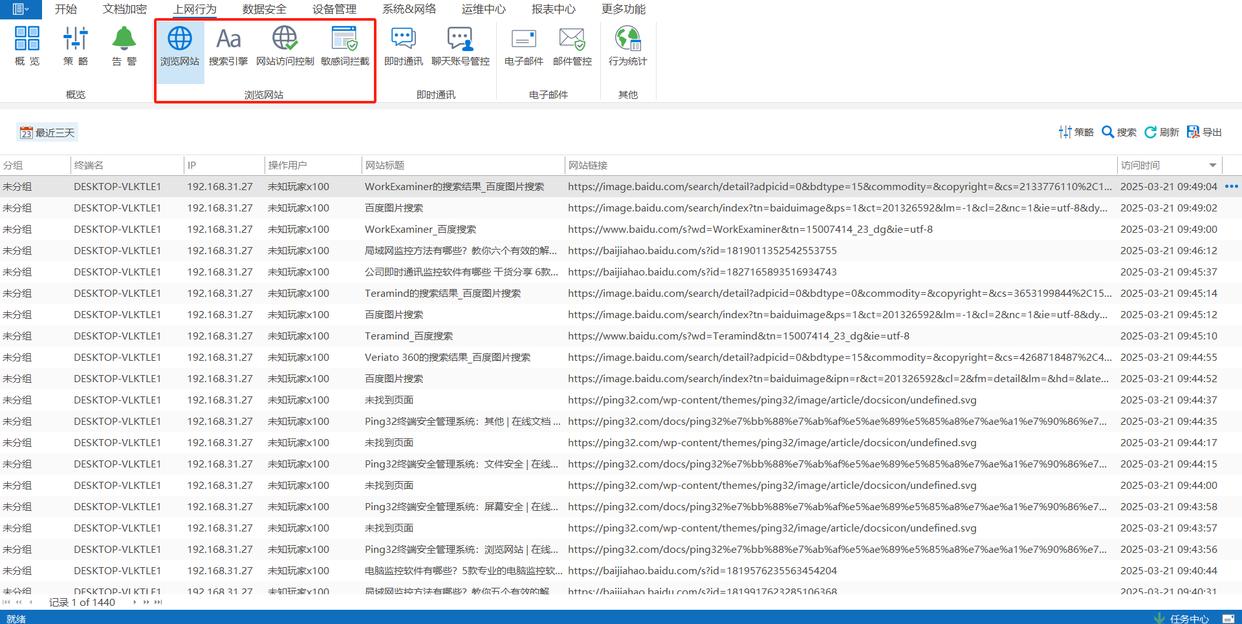1242x624 pixels.
Task: Switch to the 数据安全 ribbon tab
Action: 264,9
